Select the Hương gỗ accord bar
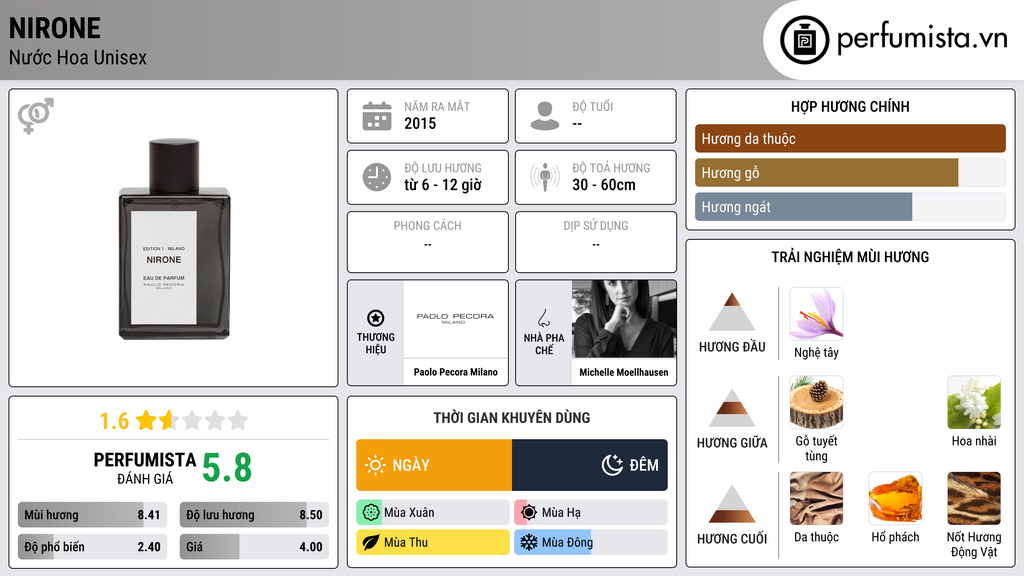Screen dimensions: 1024x576 click(850, 173)
